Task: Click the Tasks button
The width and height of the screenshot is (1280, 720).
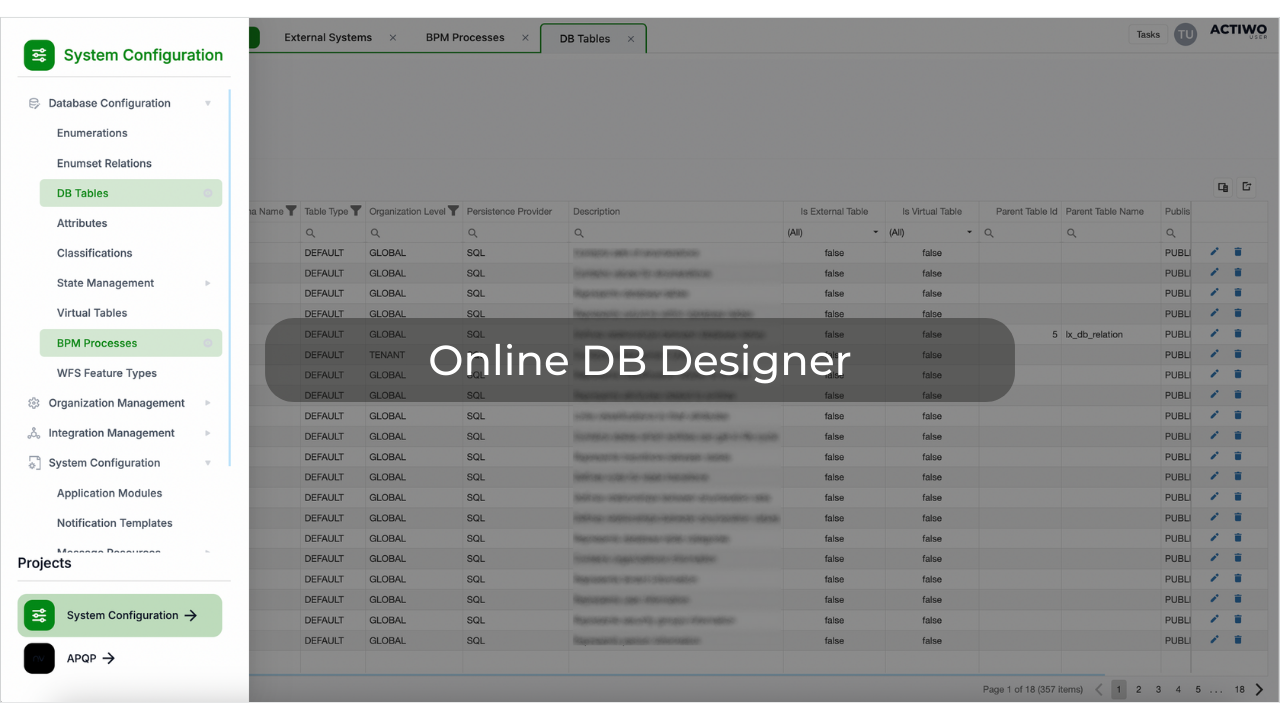Action: pos(1148,34)
